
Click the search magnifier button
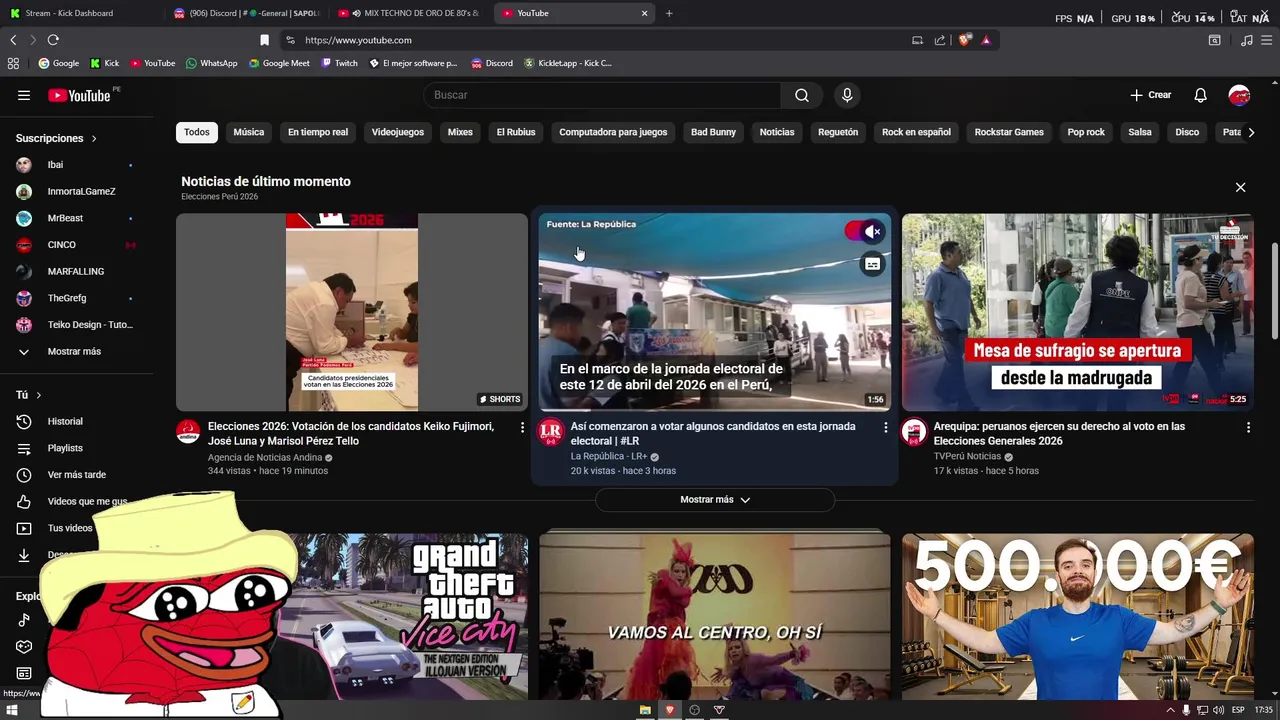(802, 95)
